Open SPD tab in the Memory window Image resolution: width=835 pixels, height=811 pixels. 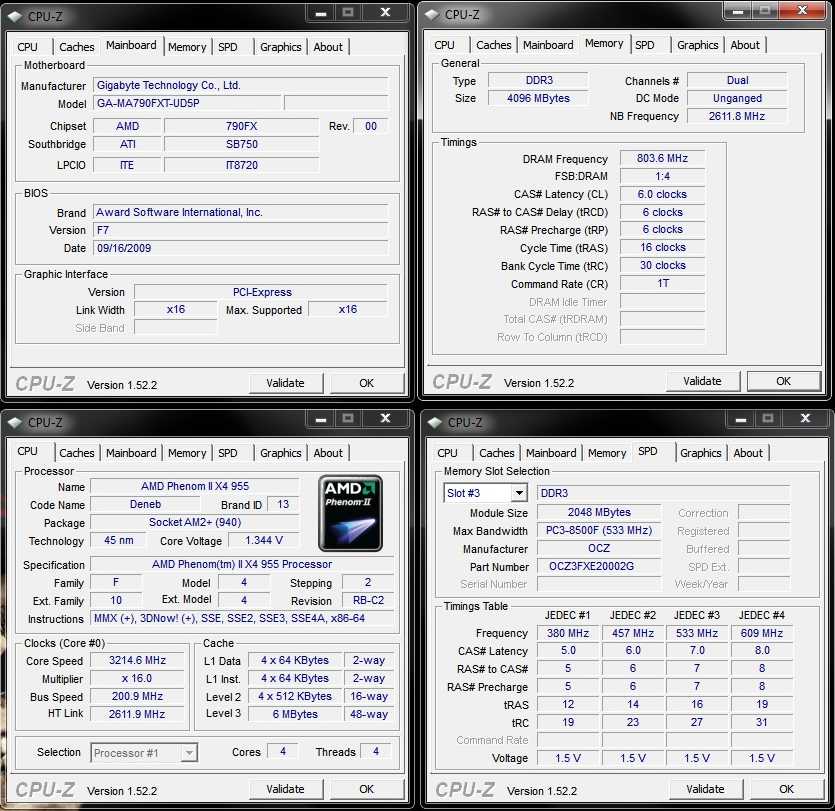[645, 45]
